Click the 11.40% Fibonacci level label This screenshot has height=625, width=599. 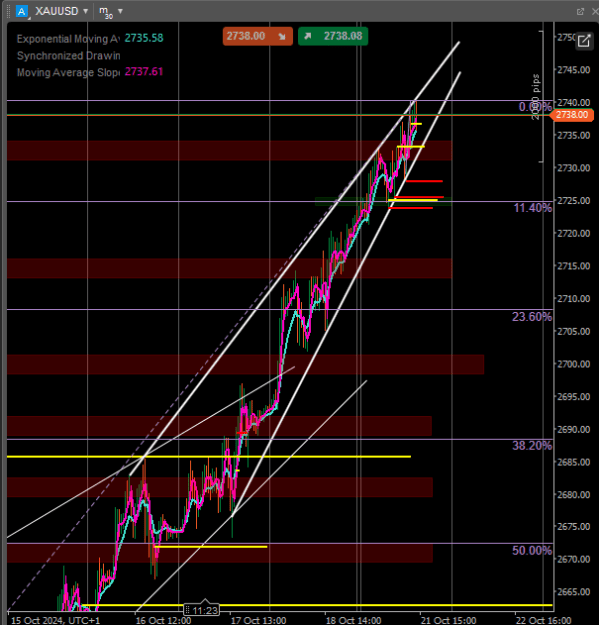click(533, 208)
